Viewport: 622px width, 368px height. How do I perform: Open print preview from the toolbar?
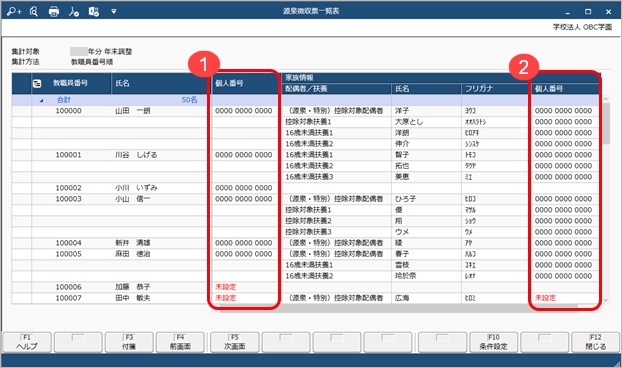(x=34, y=12)
